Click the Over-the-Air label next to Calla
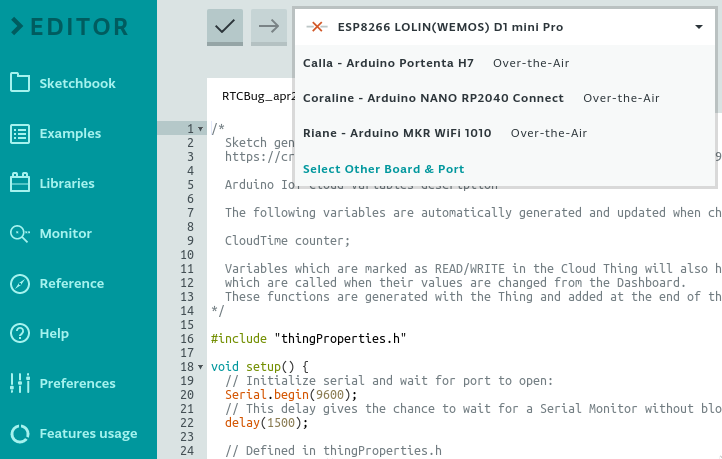 [531, 63]
